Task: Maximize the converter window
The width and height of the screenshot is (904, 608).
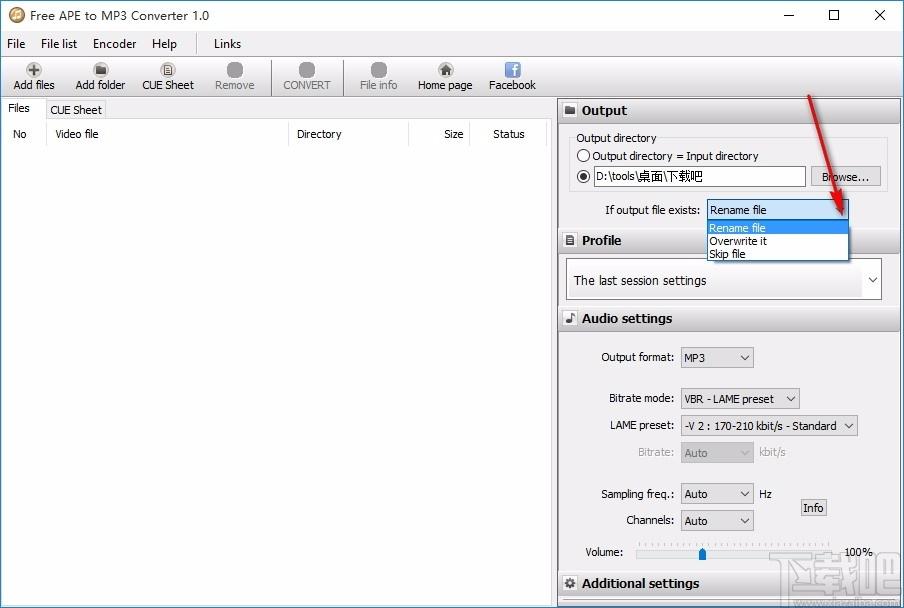Action: pyautogui.click(x=834, y=16)
